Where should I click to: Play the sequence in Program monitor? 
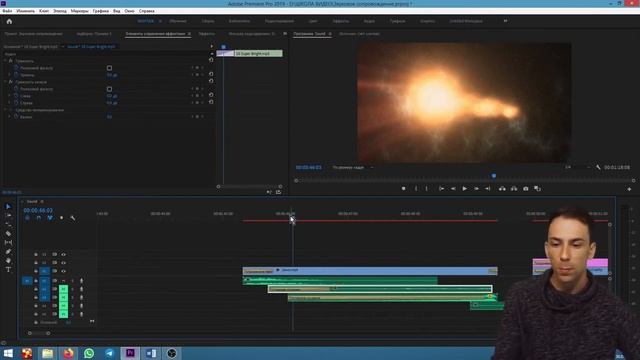(x=464, y=189)
